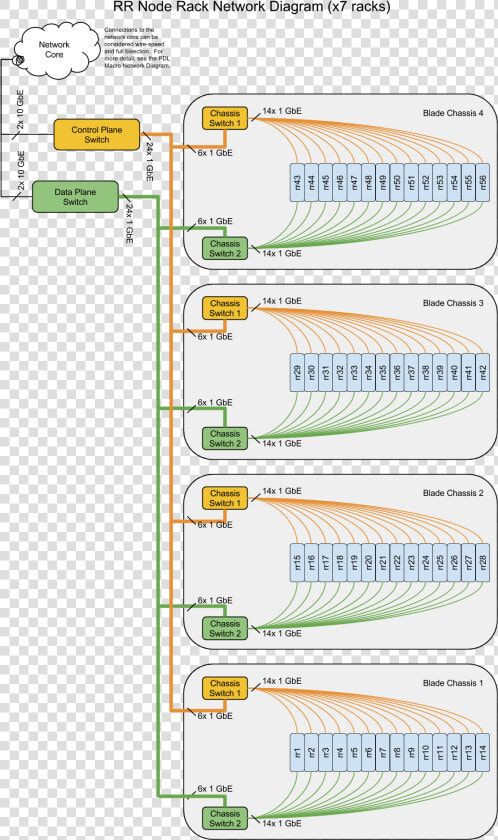Select Chassis Switch 2 in Blade Chassis 3
498x840 pixels.
click(x=225, y=438)
